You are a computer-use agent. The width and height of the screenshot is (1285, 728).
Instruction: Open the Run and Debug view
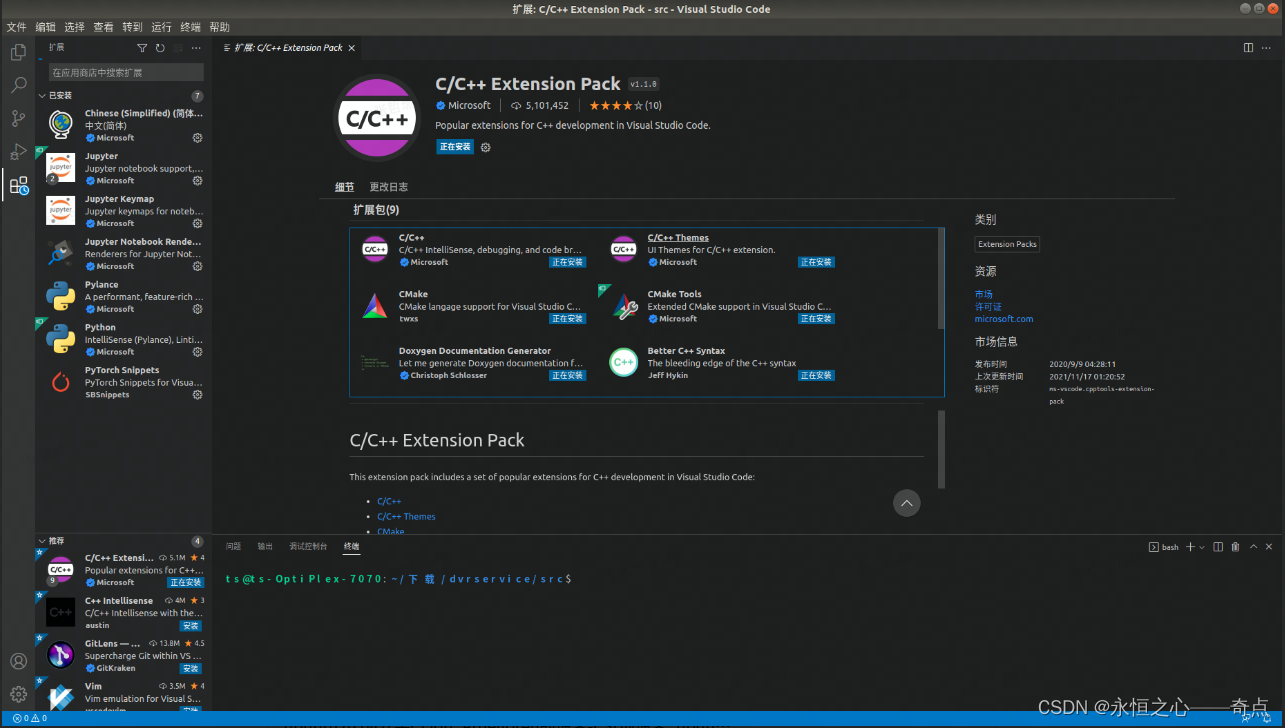pos(18,152)
